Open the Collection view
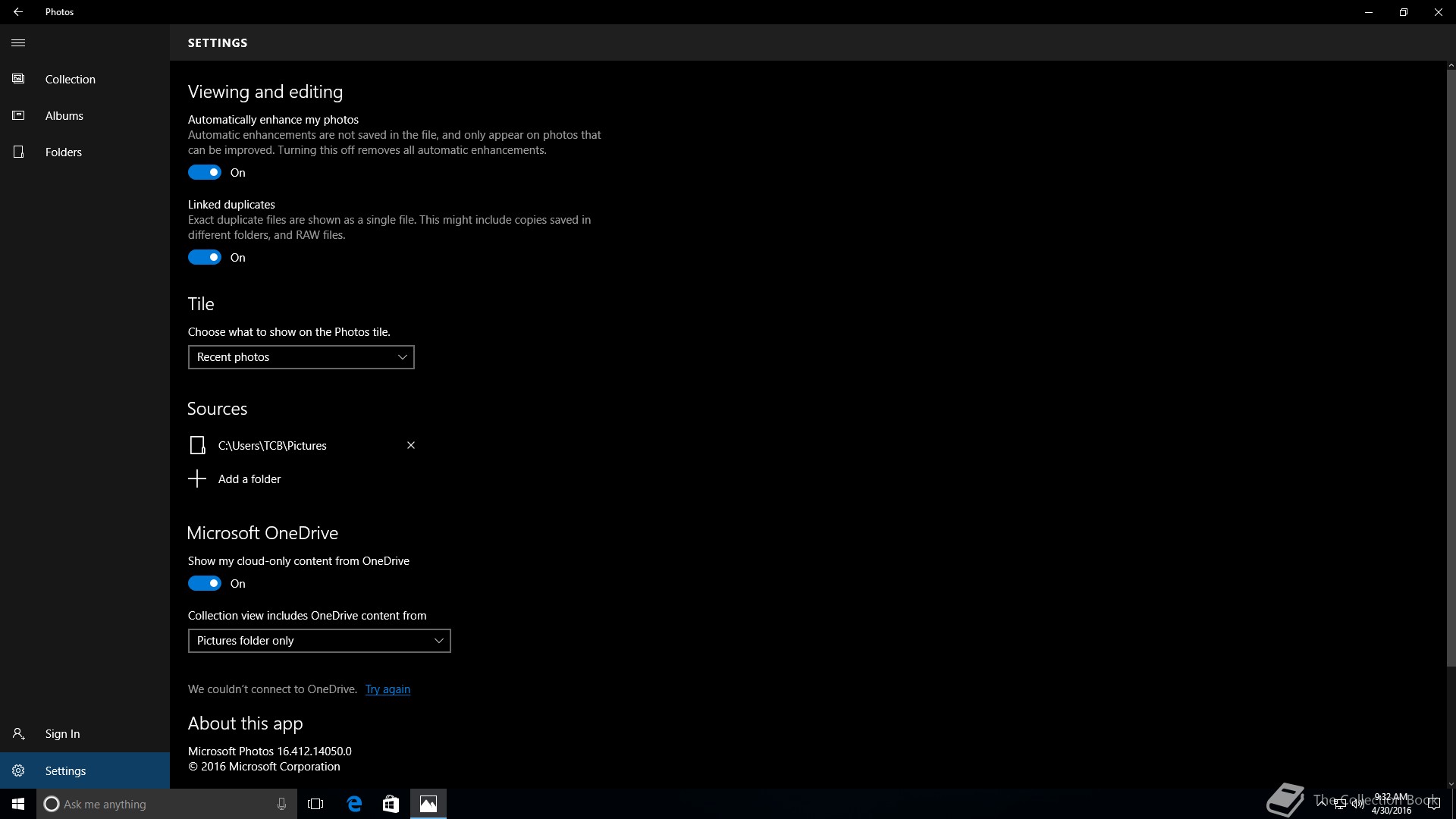The width and height of the screenshot is (1456, 819). click(85, 79)
